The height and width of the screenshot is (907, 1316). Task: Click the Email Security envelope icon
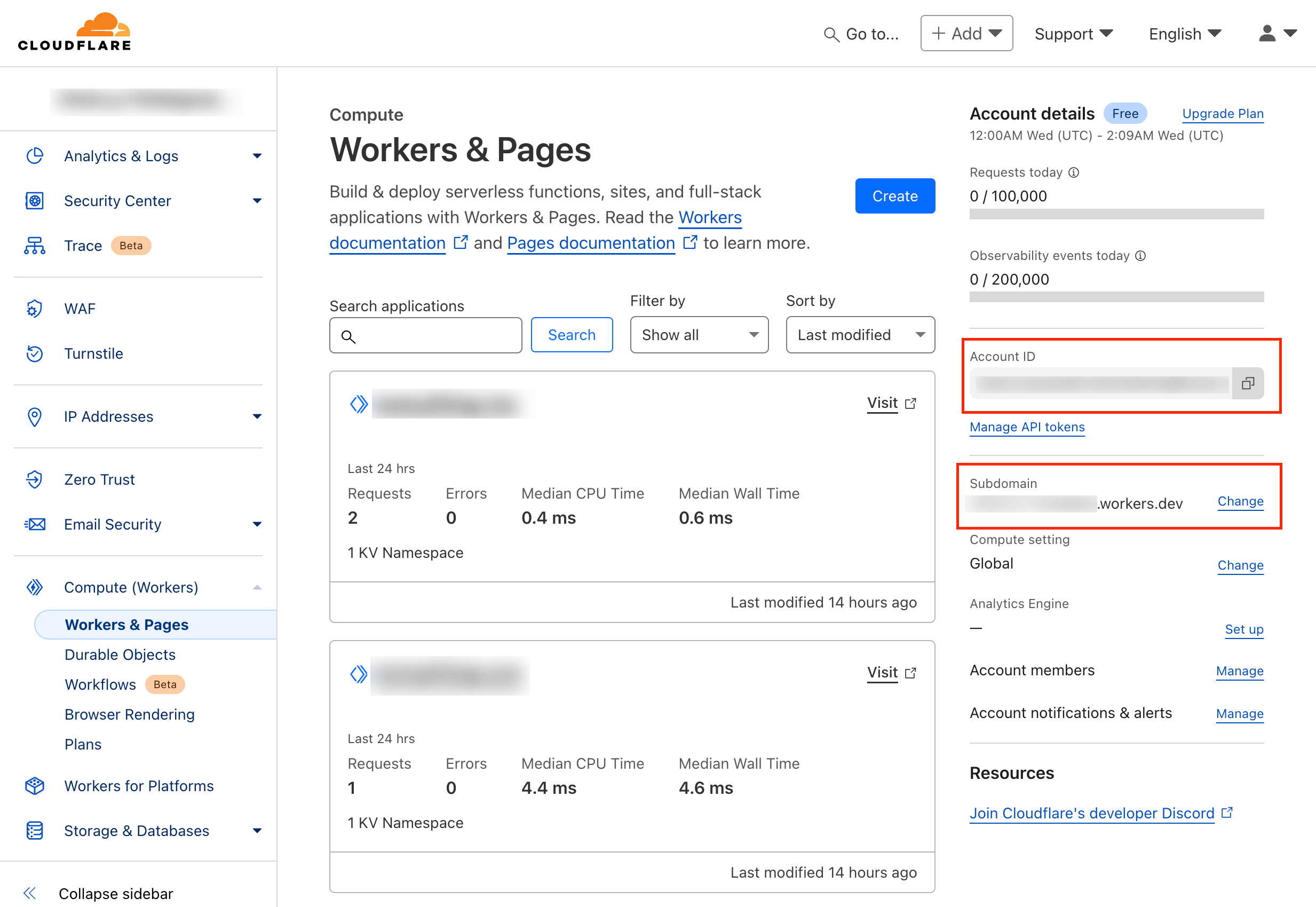(35, 524)
